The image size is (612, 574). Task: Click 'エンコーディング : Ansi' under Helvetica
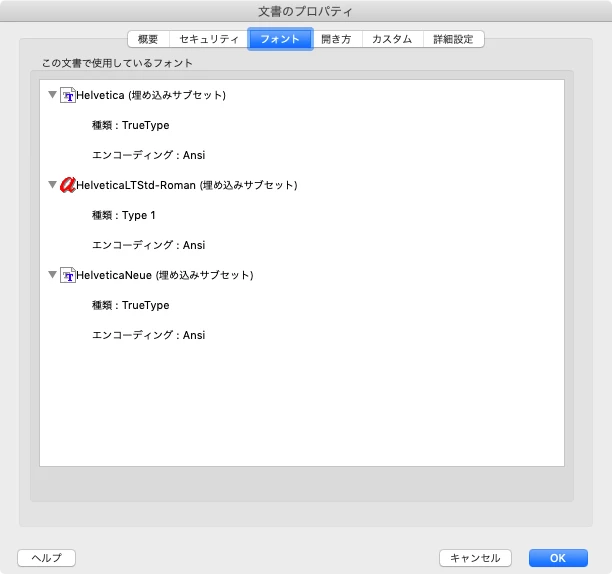click(x=149, y=155)
